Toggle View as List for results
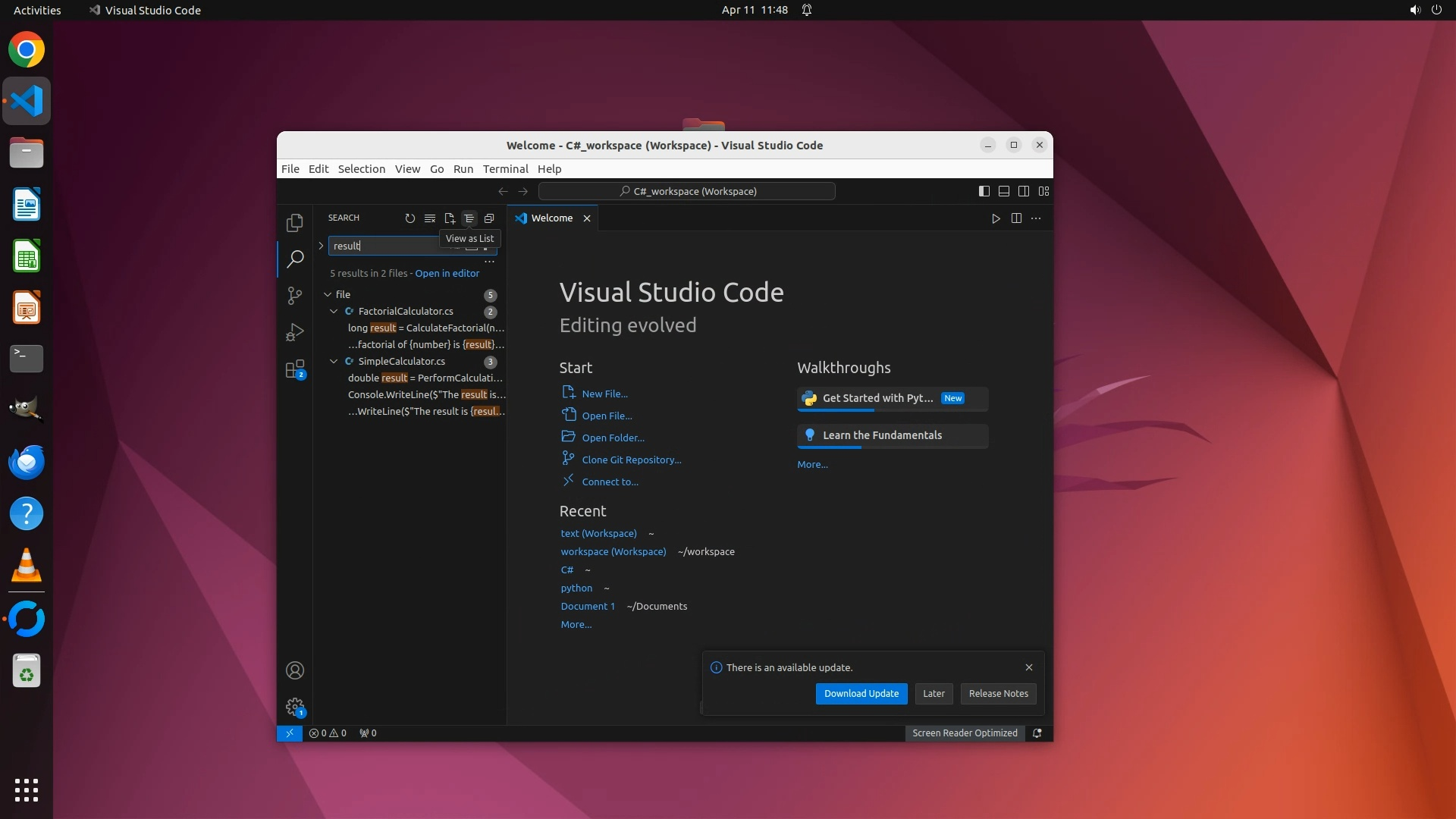 point(469,218)
